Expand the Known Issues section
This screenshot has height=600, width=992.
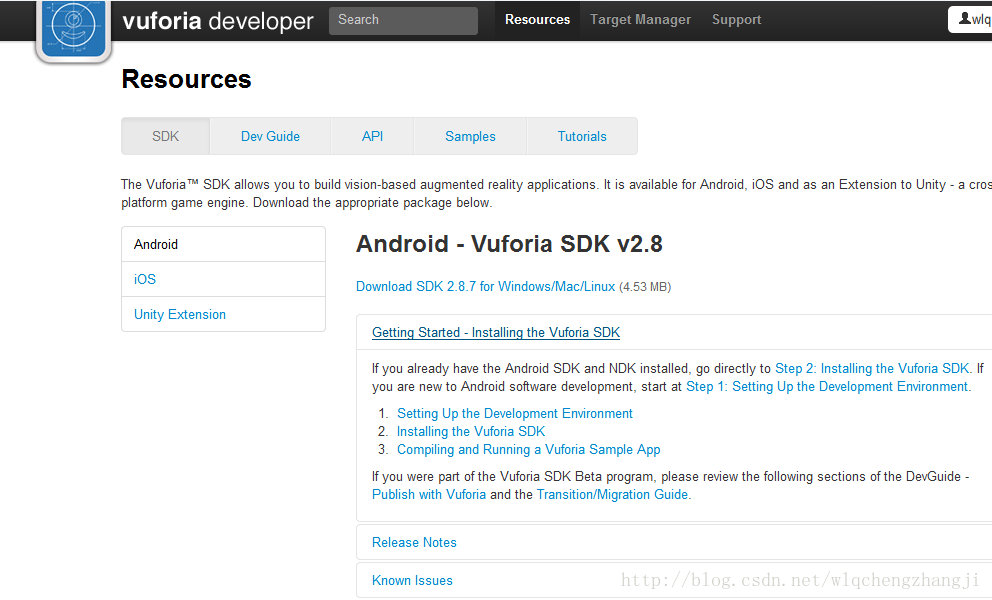tap(412, 580)
